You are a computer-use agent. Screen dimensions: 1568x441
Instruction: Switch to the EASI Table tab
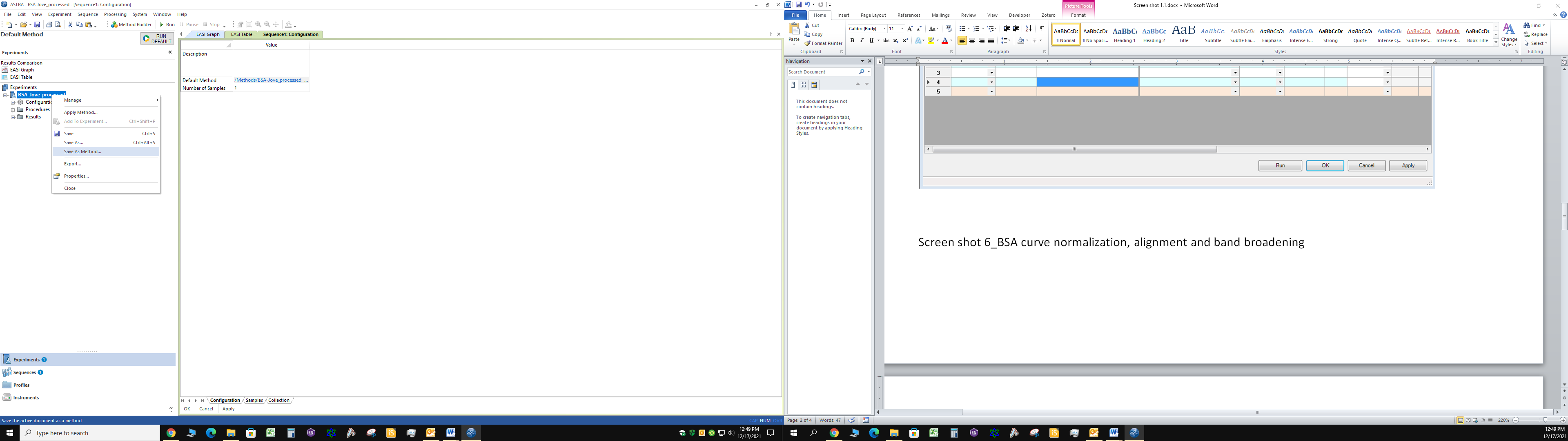[241, 35]
